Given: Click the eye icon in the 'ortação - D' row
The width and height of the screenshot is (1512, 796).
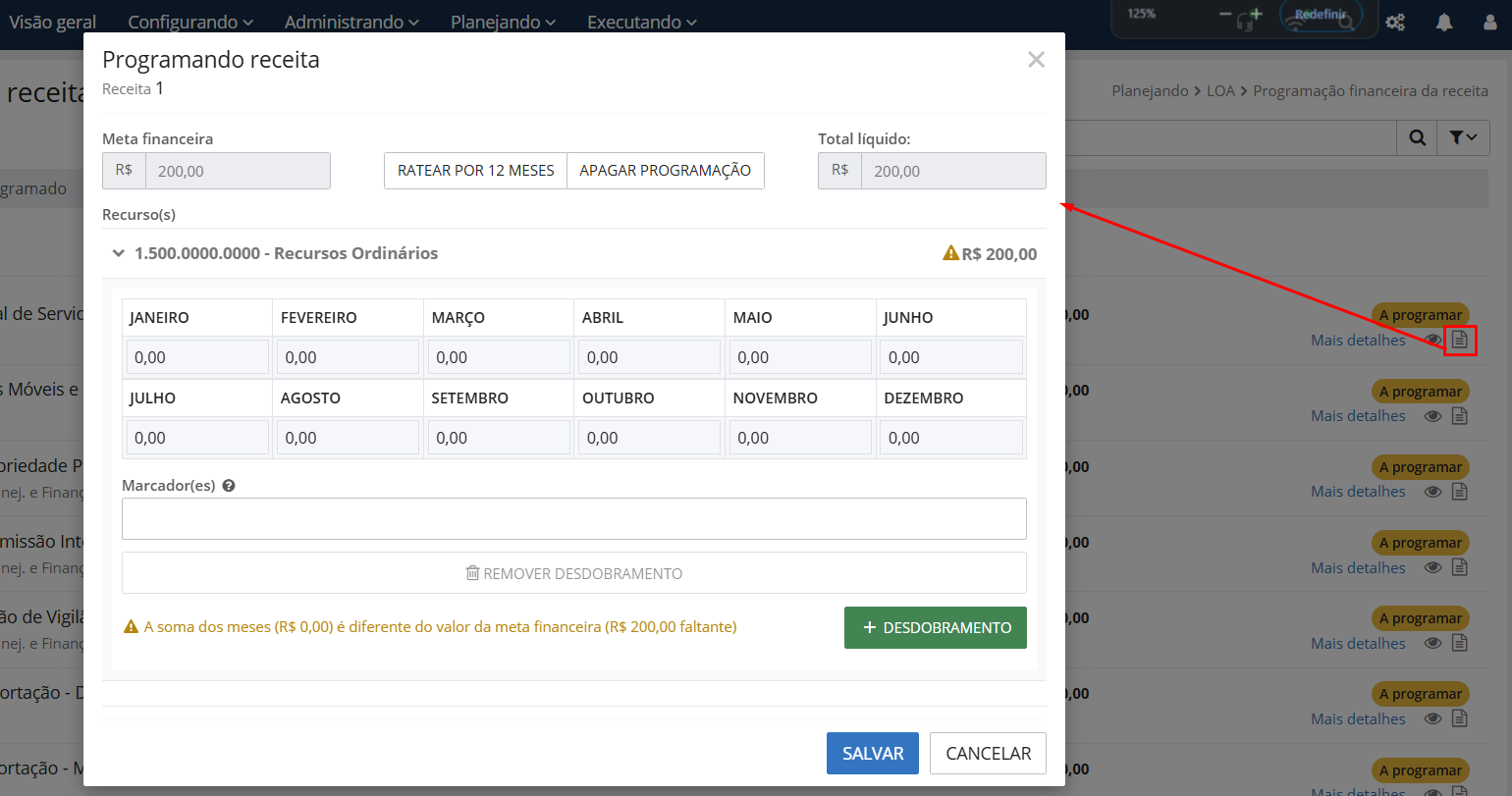Looking at the screenshot, I should tap(1433, 718).
